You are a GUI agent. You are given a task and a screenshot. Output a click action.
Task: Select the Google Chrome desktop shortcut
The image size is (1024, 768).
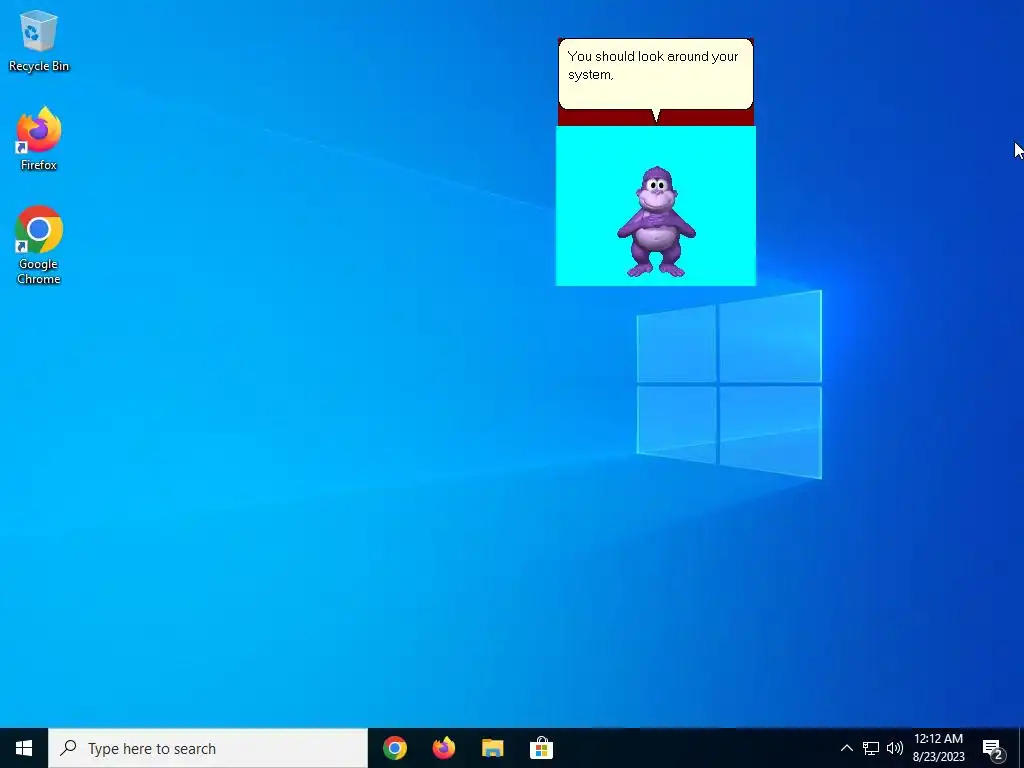[x=39, y=246]
